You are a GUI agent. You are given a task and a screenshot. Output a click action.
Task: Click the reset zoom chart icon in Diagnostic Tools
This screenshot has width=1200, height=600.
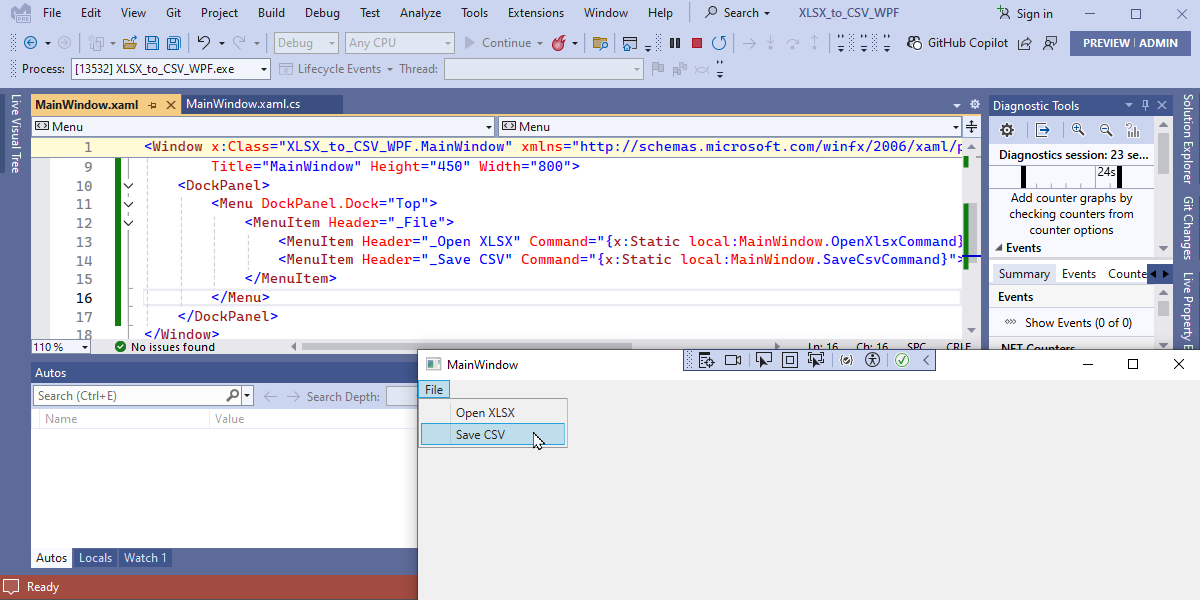click(1133, 130)
